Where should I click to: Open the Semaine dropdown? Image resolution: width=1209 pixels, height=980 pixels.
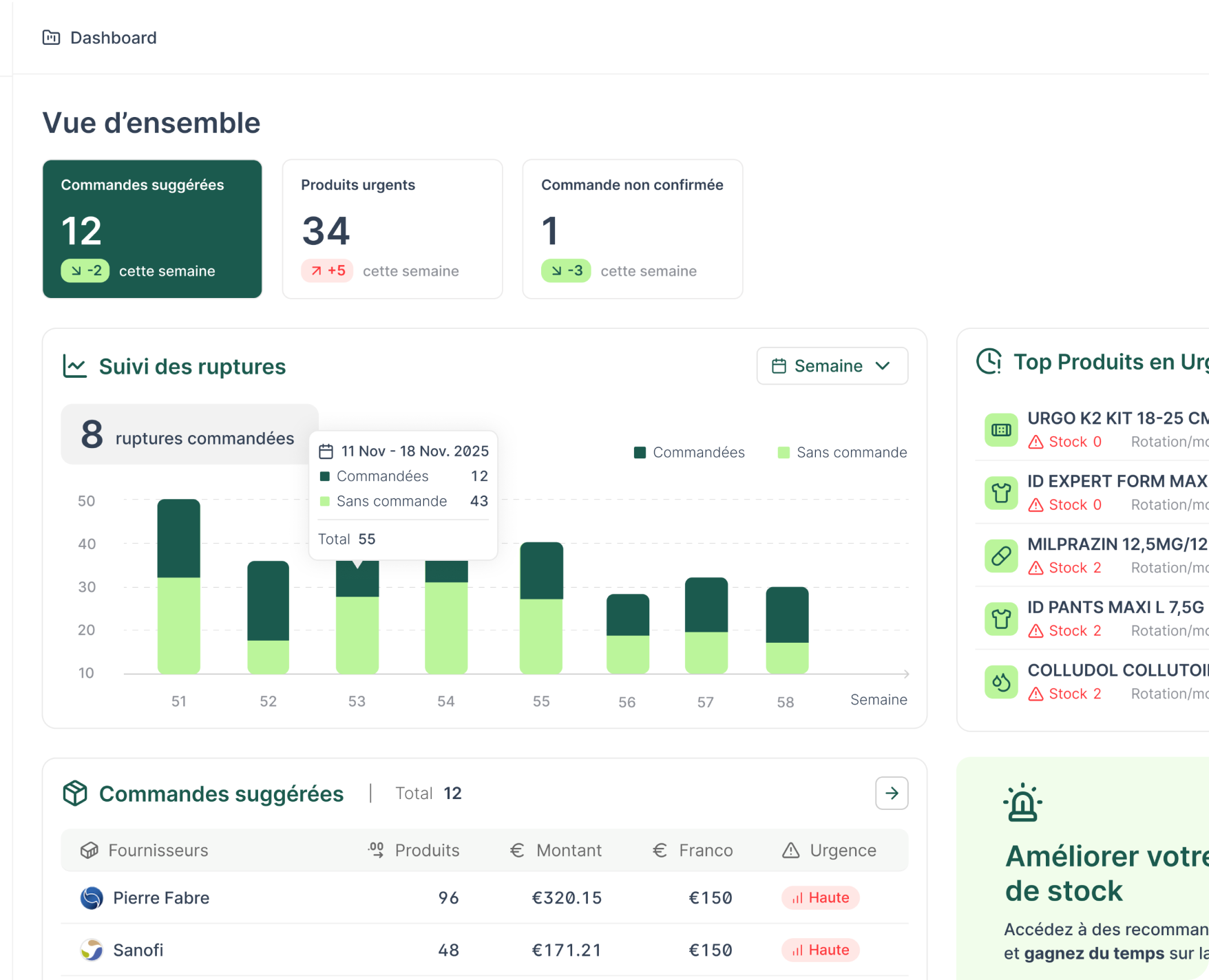(832, 366)
